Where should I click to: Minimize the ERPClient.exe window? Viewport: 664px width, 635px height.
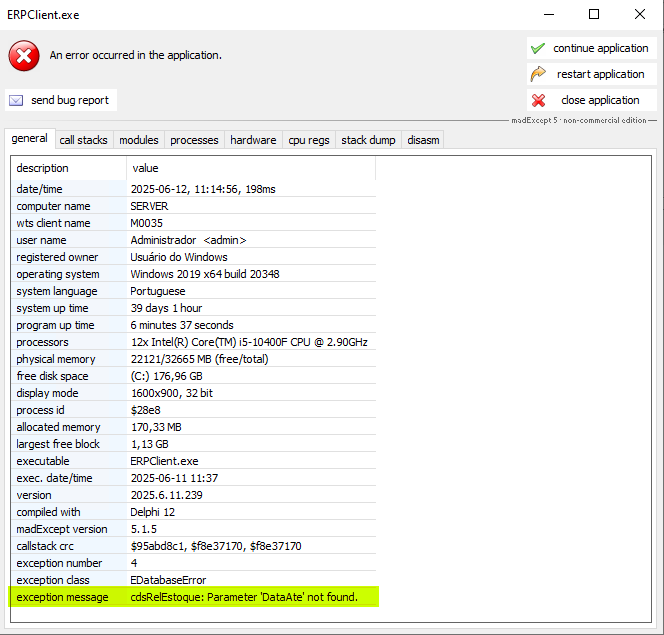547,15
